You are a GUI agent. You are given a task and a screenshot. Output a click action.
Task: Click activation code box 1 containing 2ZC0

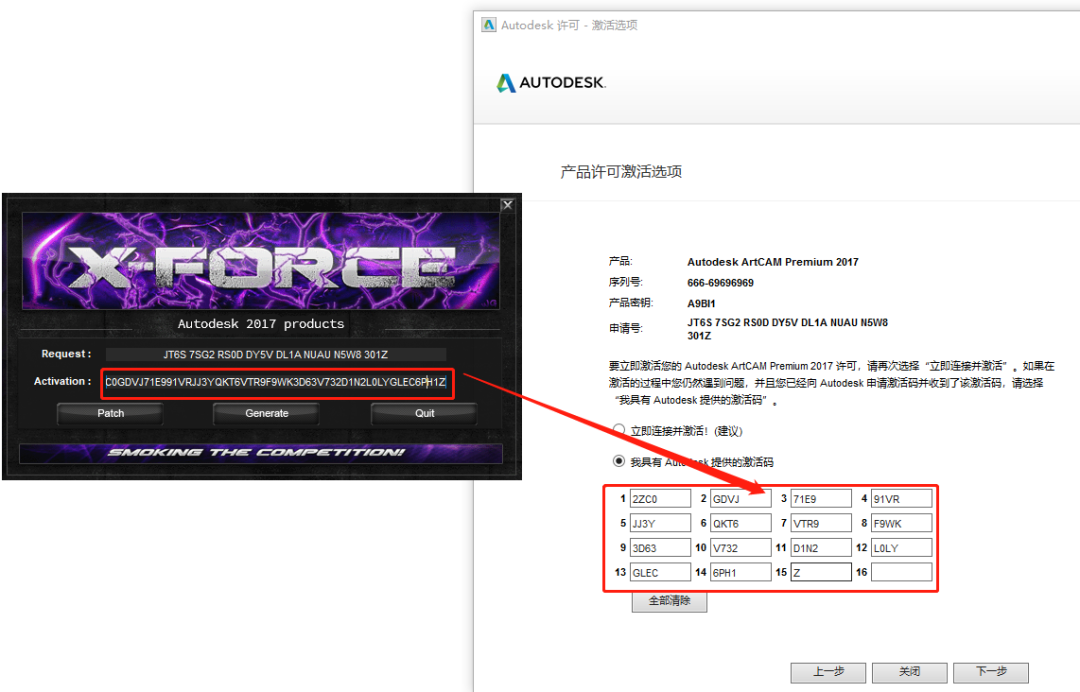click(660, 498)
